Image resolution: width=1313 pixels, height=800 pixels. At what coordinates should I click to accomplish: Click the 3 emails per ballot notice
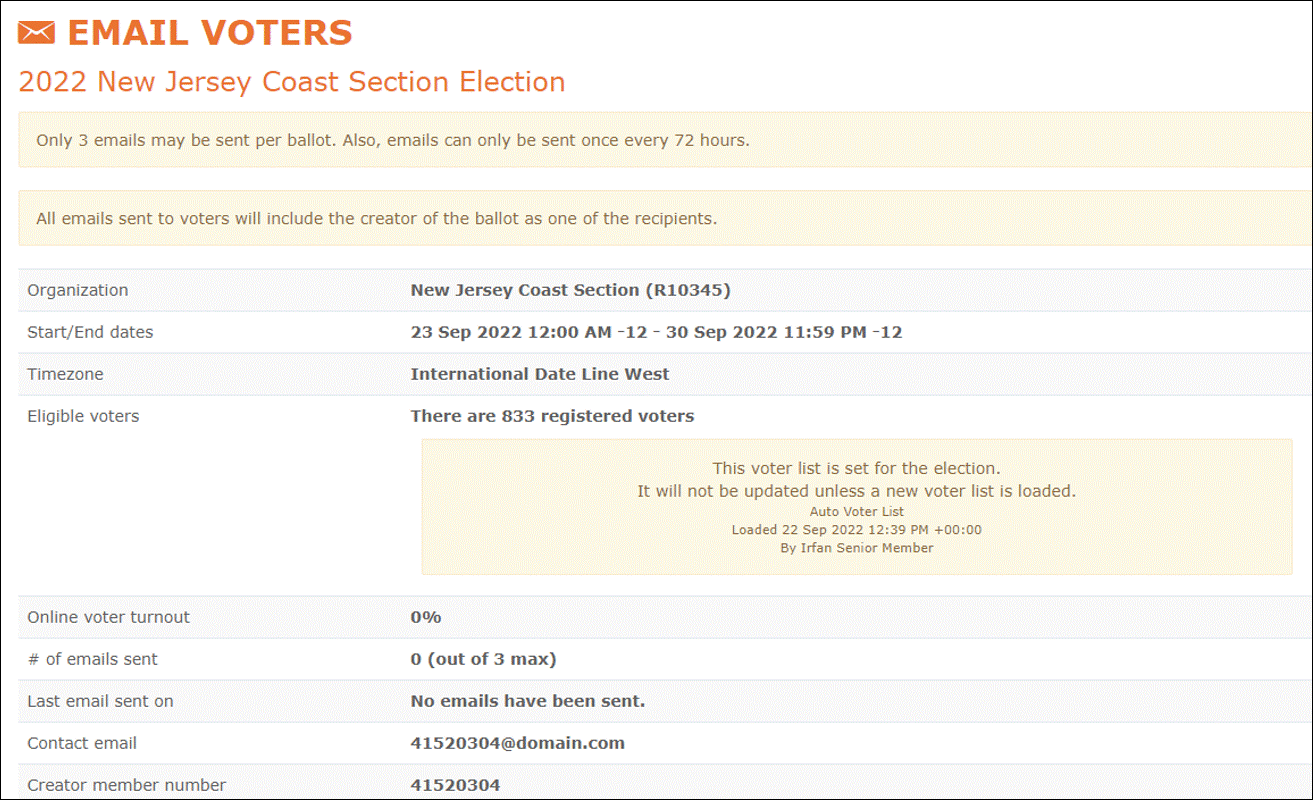(x=664, y=140)
